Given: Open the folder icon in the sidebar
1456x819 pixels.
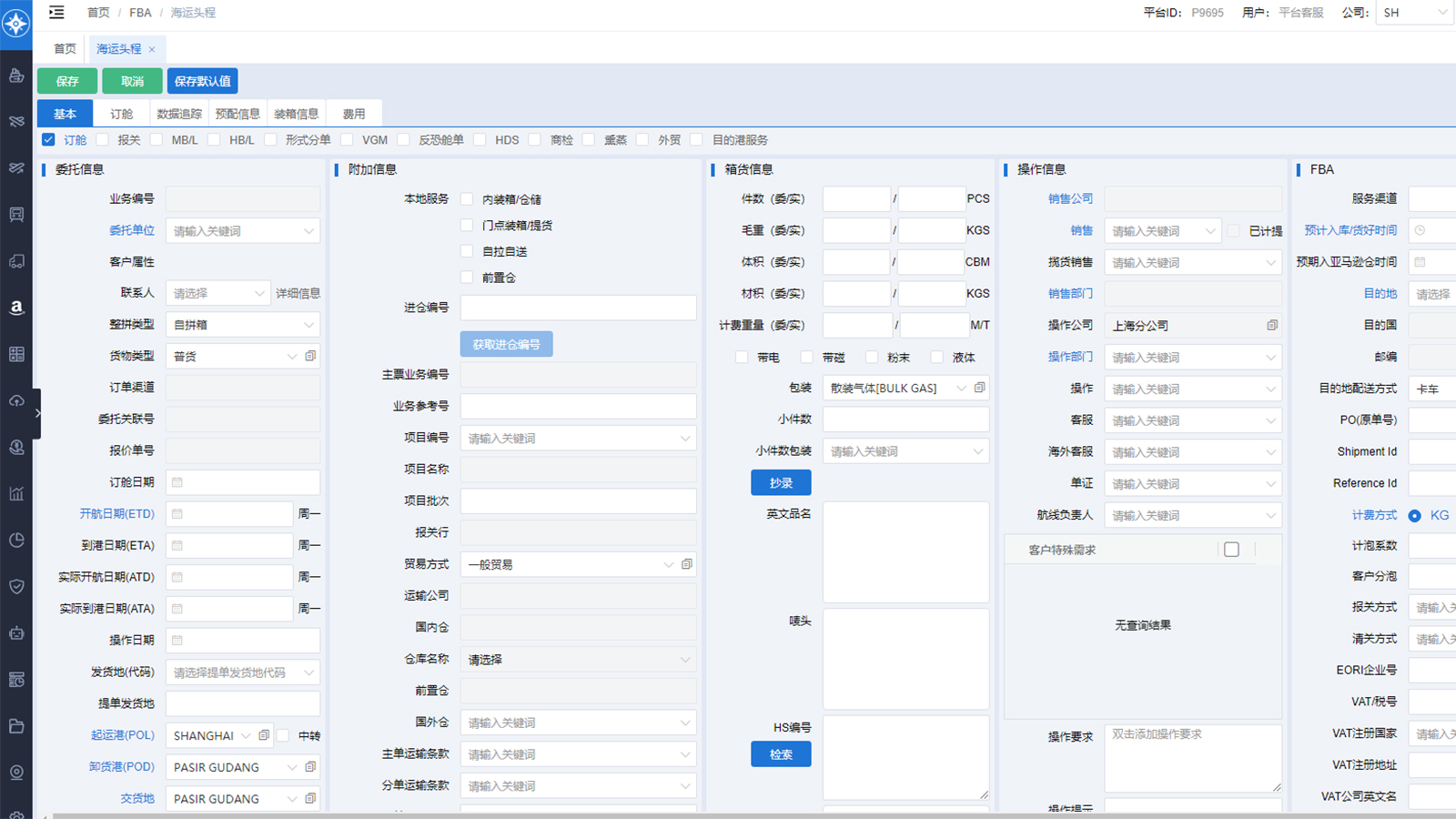Looking at the screenshot, I should pyautogui.click(x=16, y=726).
